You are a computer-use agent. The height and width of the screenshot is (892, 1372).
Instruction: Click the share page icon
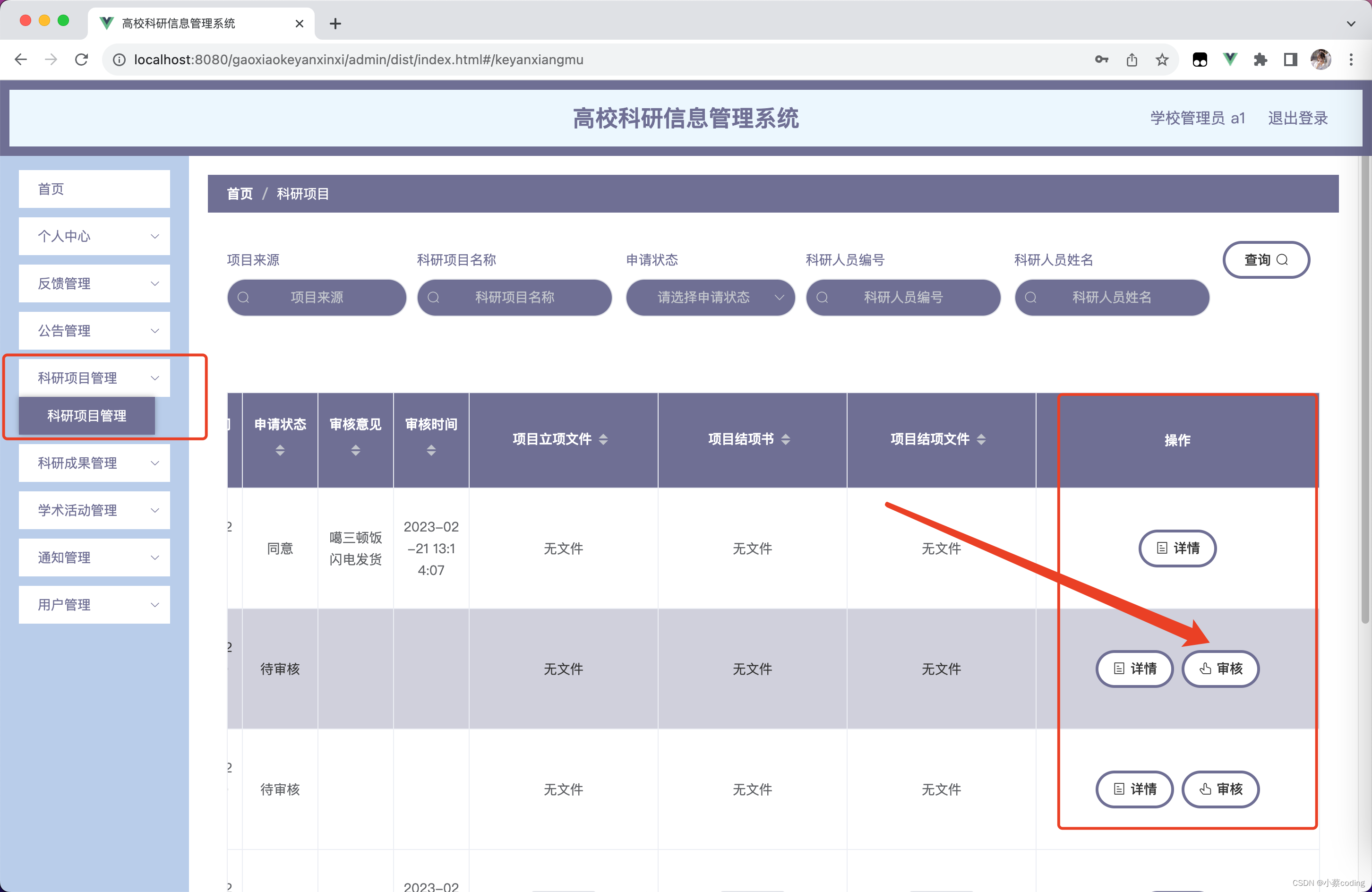(1132, 60)
